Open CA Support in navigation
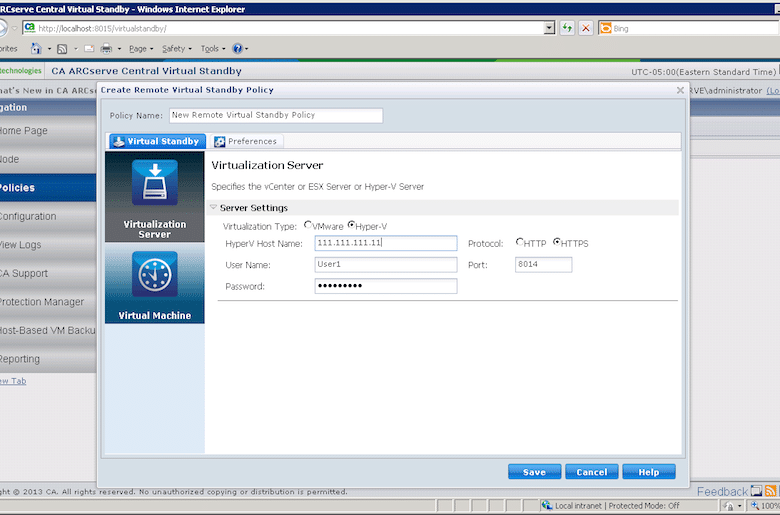Screen dimensions: 780x515 pyautogui.click(x=48, y=273)
